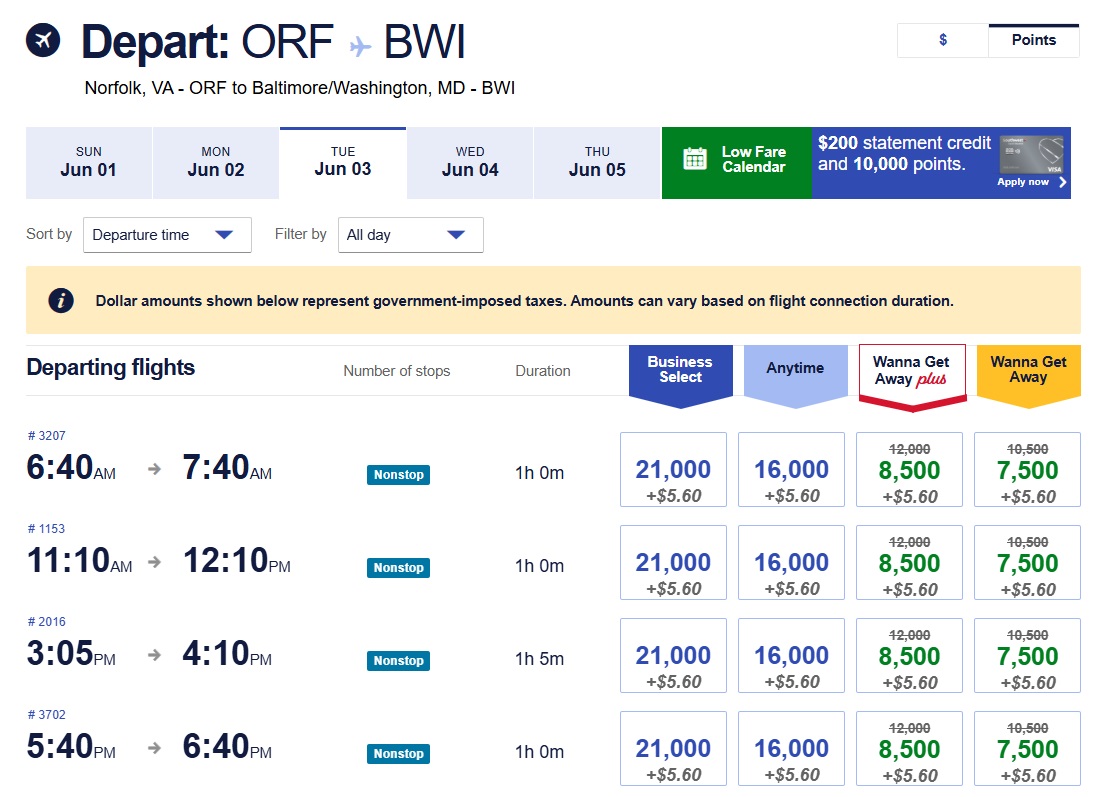Select the SUN Jun 01 date tab
1111x797 pixels.
click(x=89, y=163)
